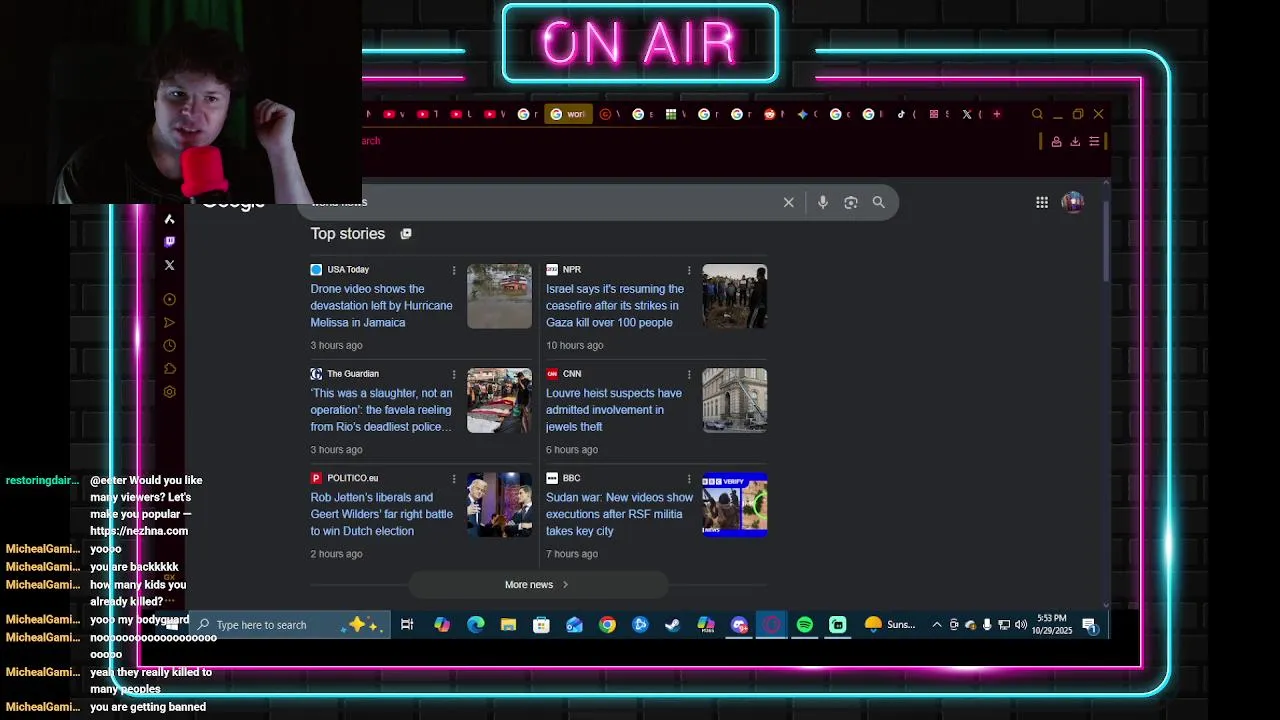This screenshot has height=720, width=1280.
Task: Open History clock icon in sidebar
Action: 169,345
